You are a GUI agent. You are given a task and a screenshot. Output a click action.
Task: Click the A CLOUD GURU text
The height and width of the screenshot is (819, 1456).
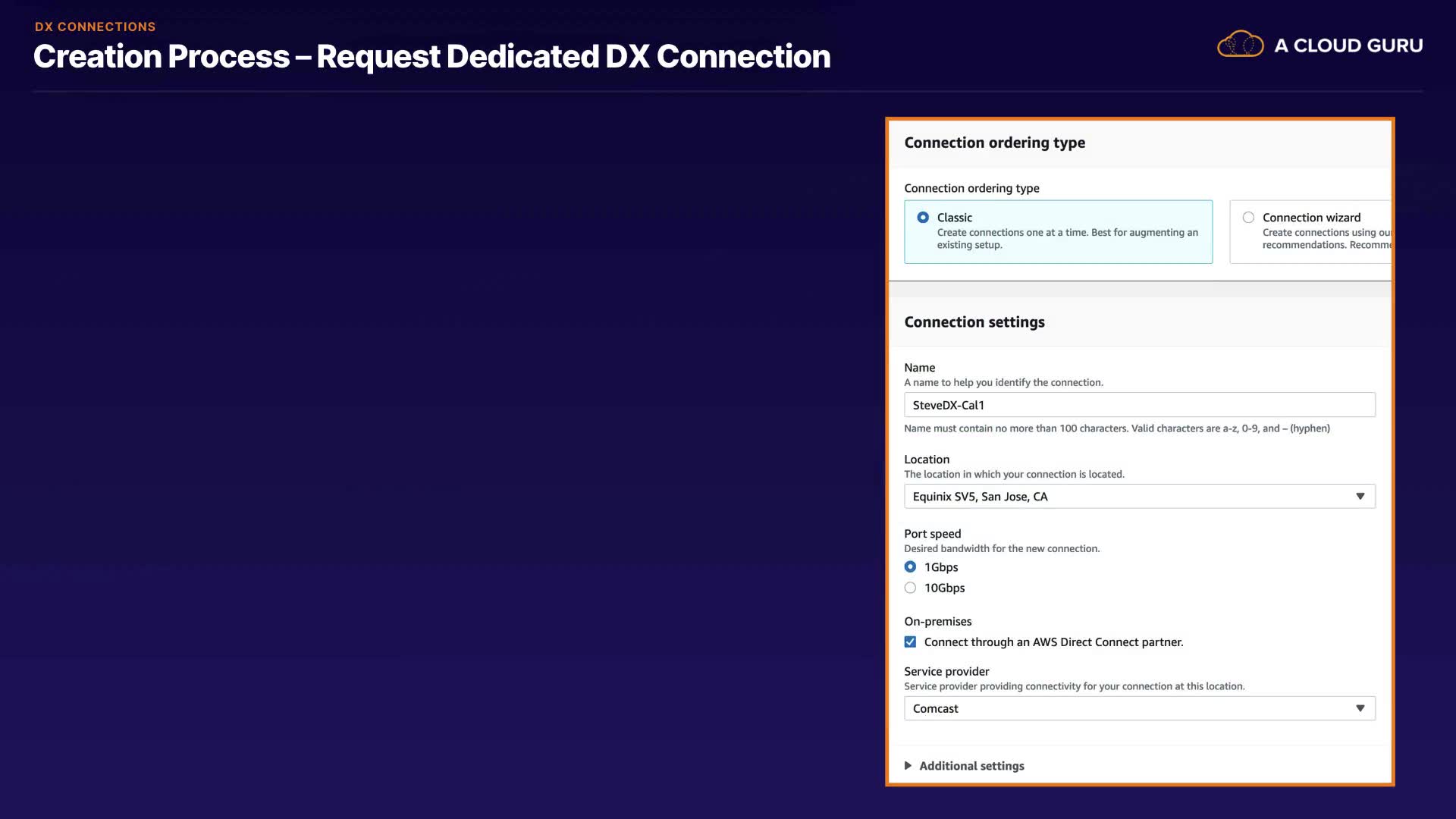click(x=1348, y=45)
